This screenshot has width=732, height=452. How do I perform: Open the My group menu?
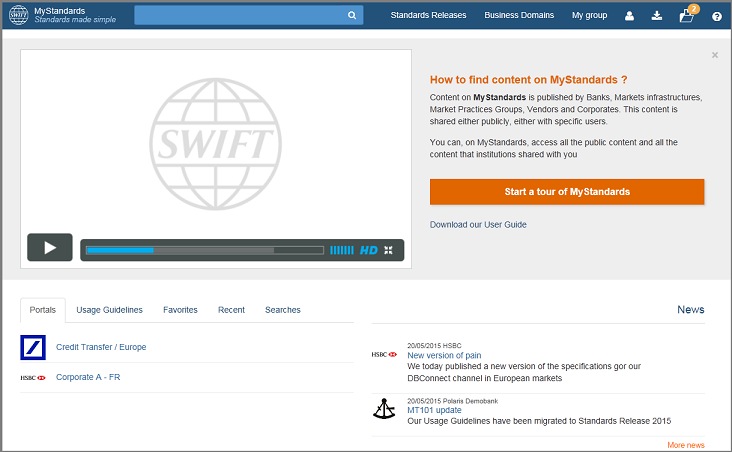click(590, 15)
